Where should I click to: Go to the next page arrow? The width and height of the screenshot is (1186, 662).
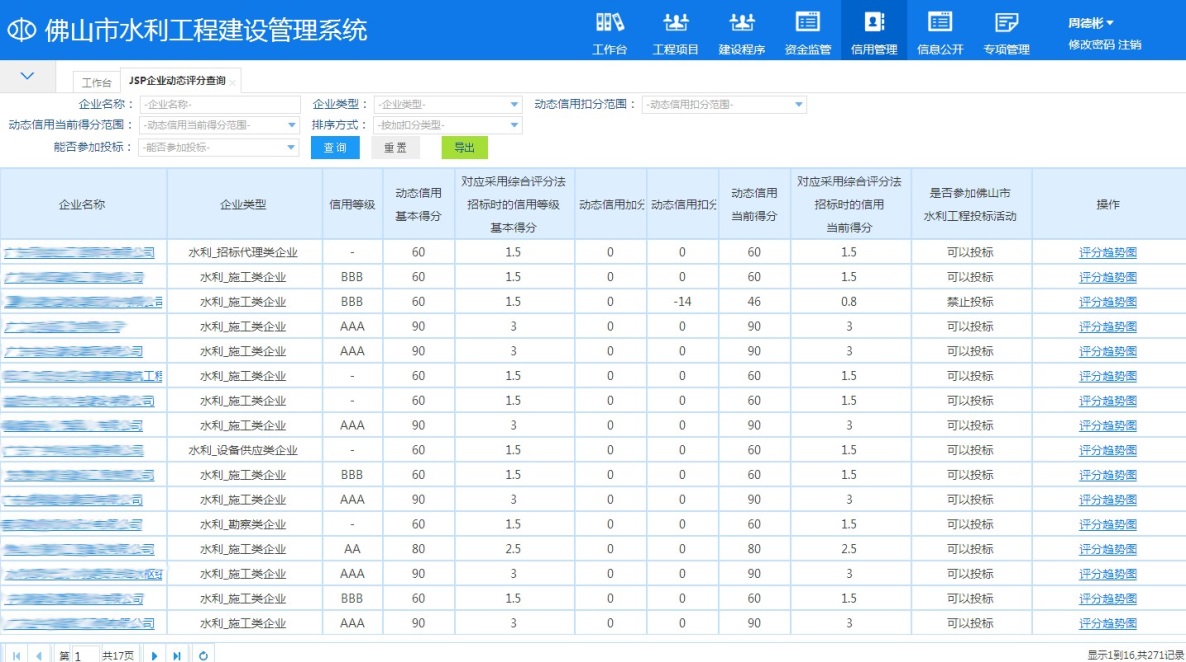(x=155, y=655)
